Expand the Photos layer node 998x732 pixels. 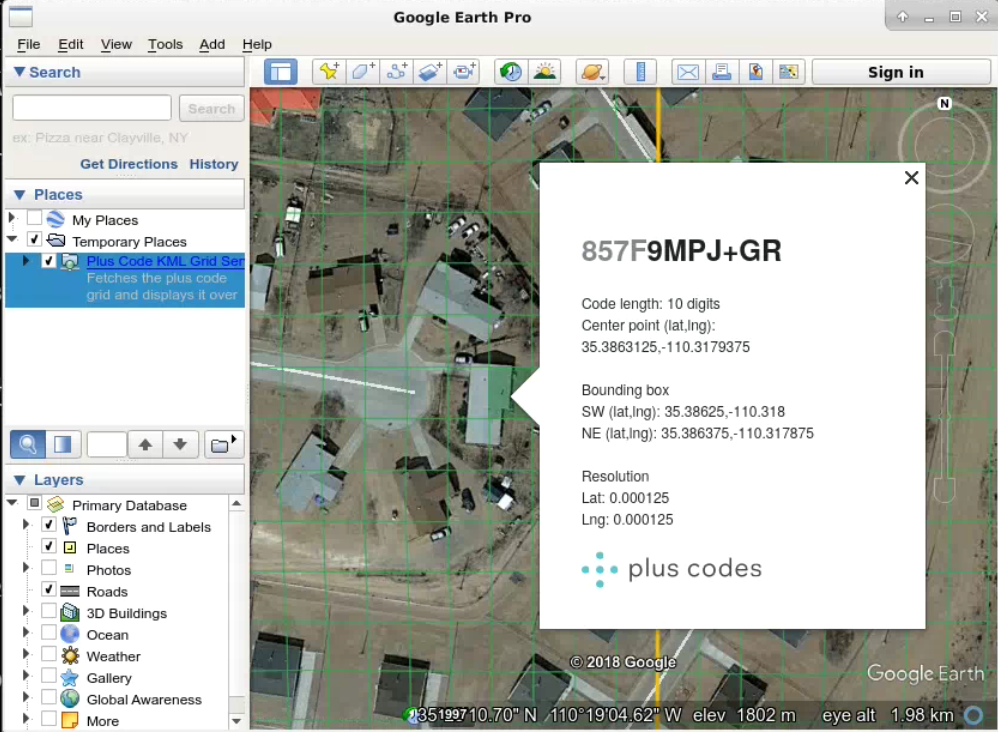pyautogui.click(x=26, y=567)
